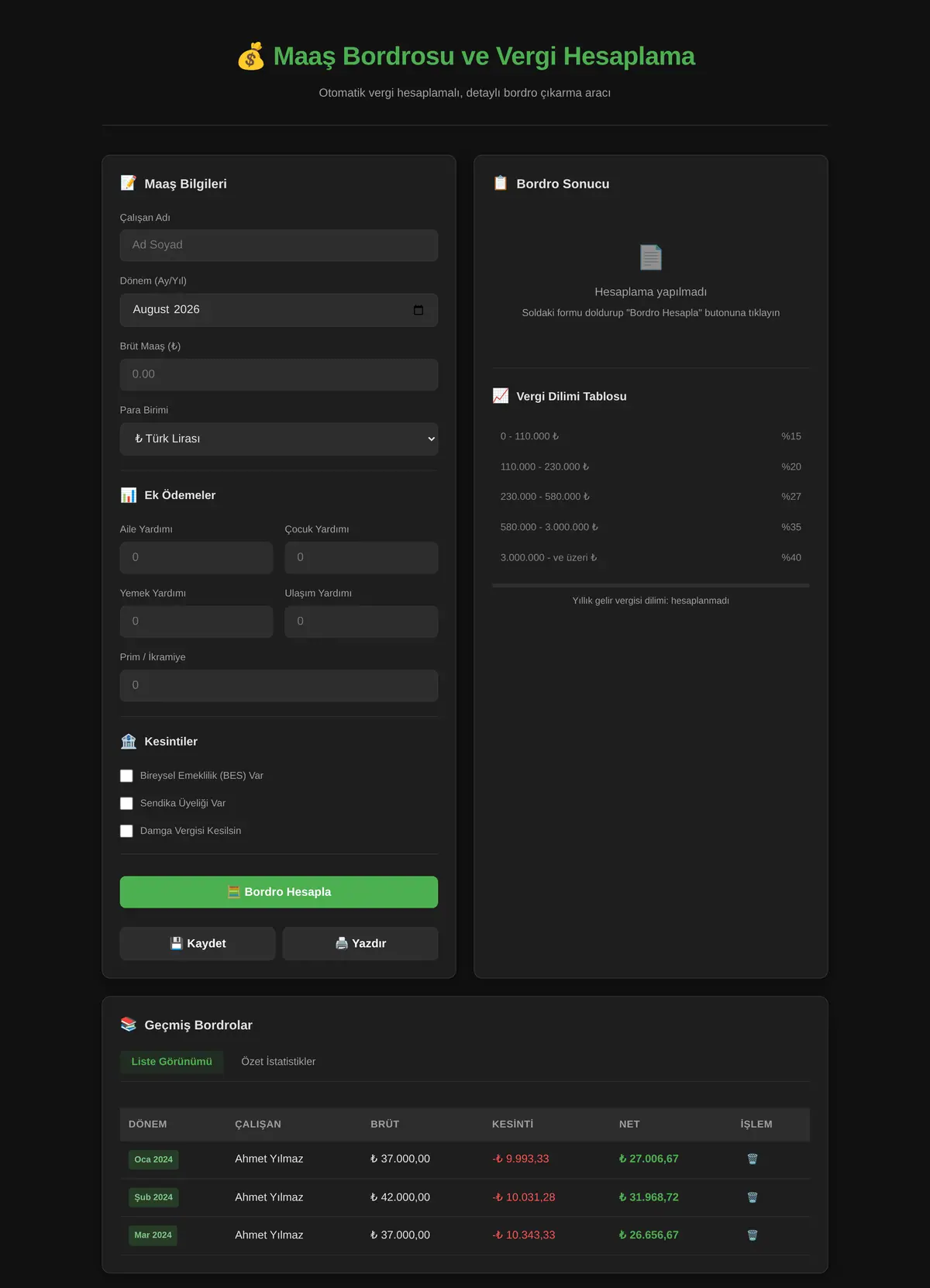Click the Oca 2024 period badge
Image resolution: width=930 pixels, height=1288 pixels.
click(153, 1159)
